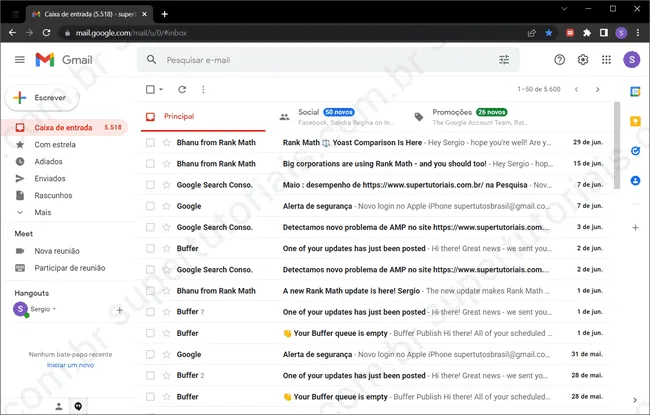650x415 pixels.
Task: Go to older emails page arrow
Action: tap(597, 89)
